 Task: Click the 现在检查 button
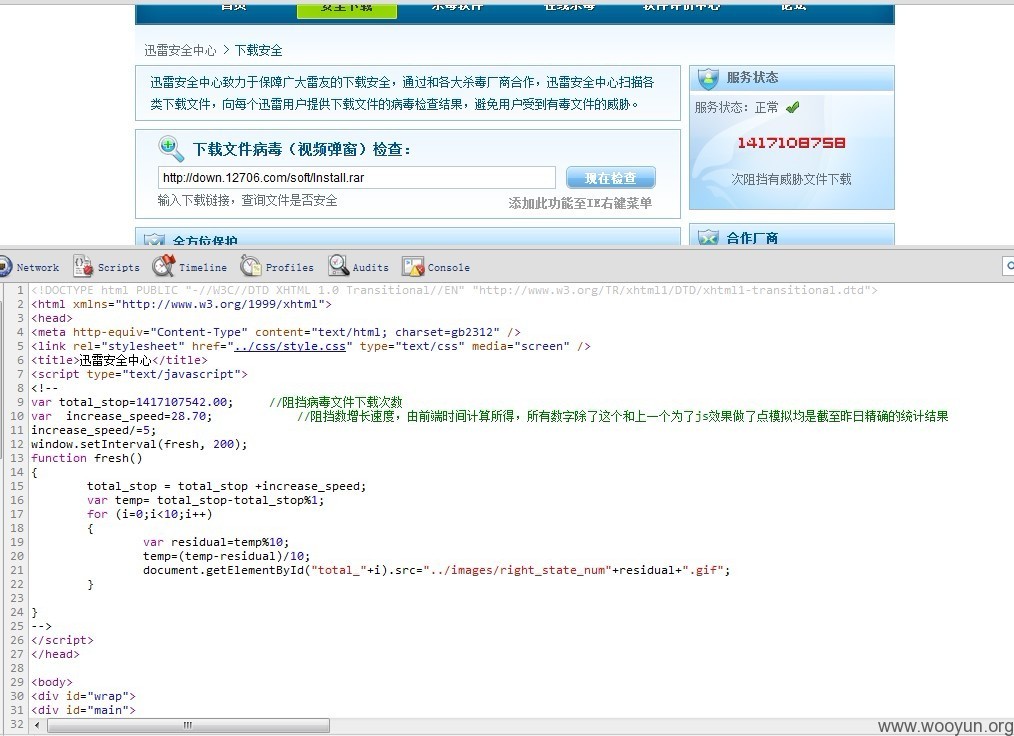[610, 178]
